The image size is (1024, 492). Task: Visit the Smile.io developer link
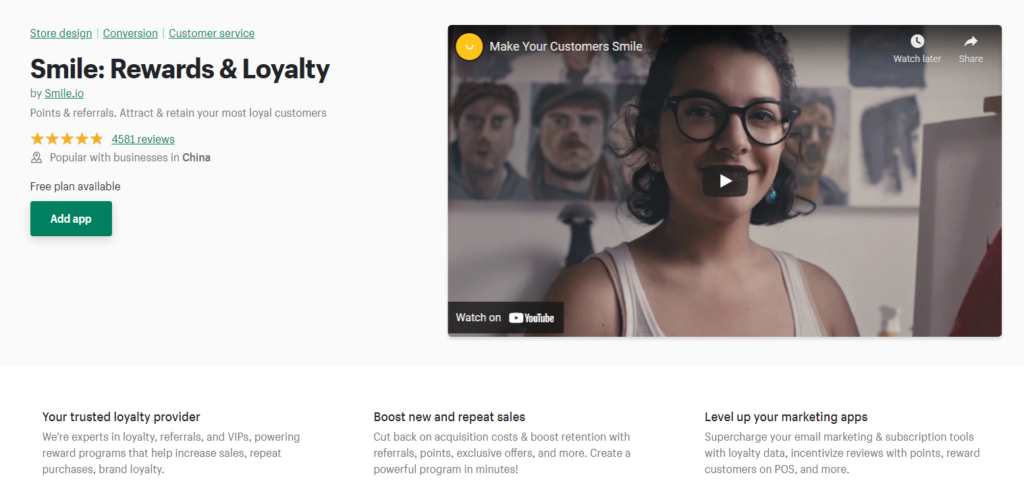coord(64,93)
